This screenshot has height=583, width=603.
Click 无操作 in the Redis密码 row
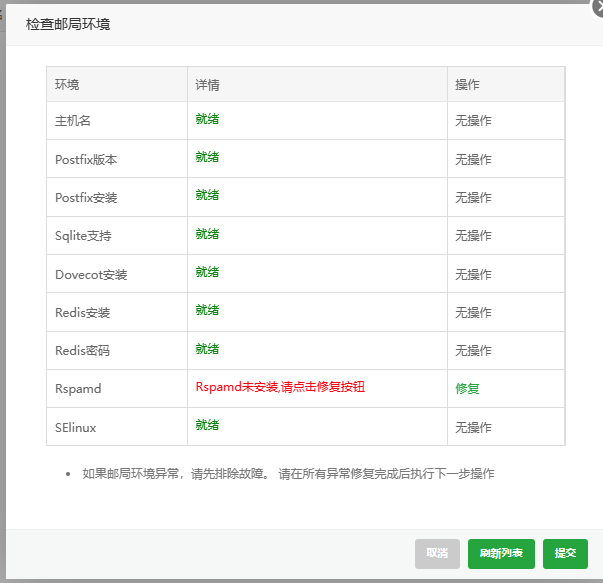pyautogui.click(x=473, y=350)
